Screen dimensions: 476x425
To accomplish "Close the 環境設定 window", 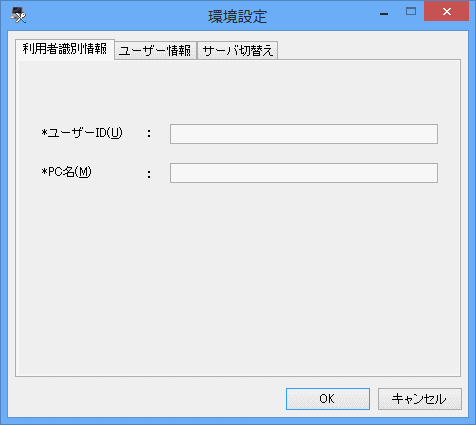I will [446, 11].
